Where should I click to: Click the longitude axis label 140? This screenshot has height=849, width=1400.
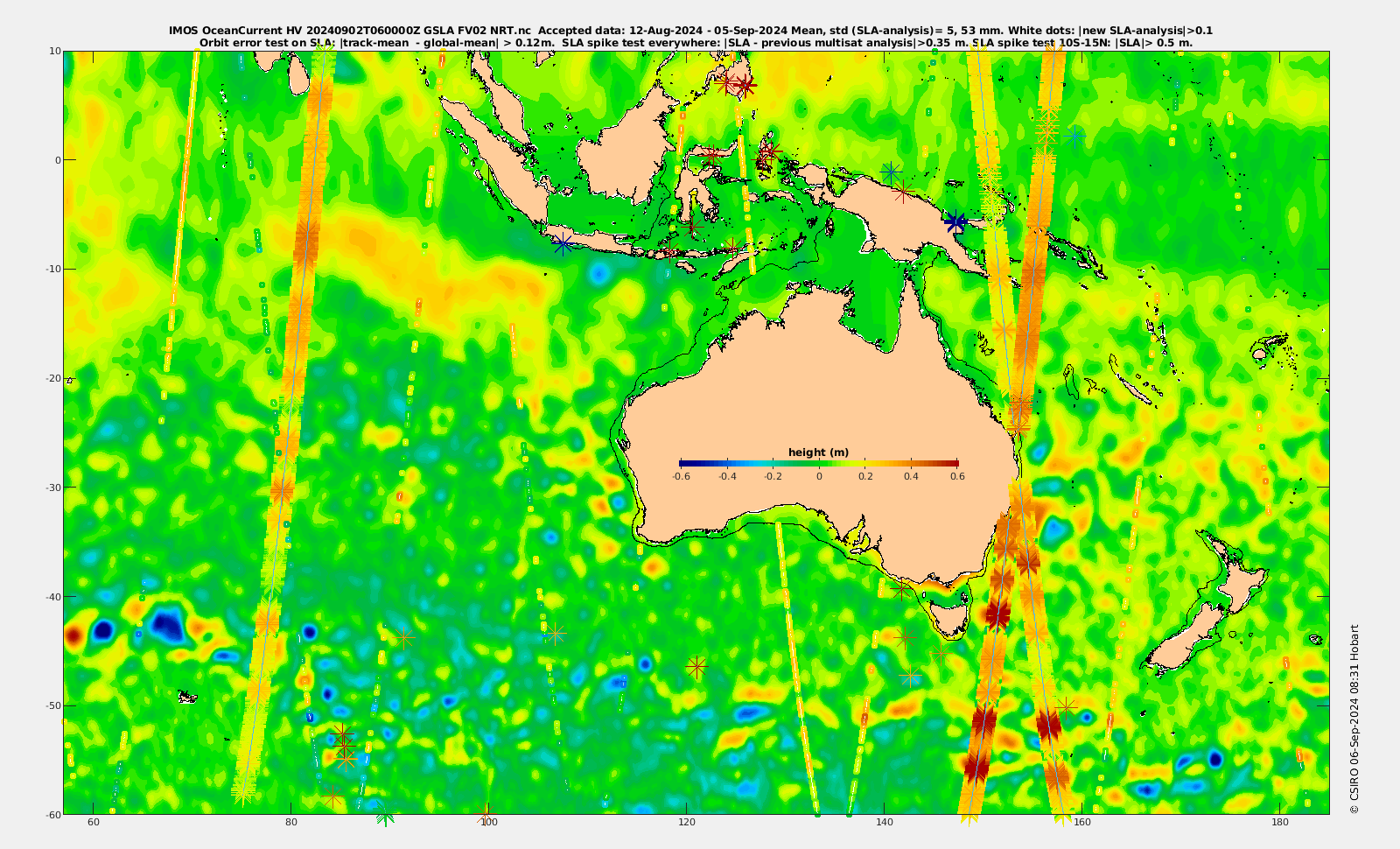pyautogui.click(x=885, y=823)
